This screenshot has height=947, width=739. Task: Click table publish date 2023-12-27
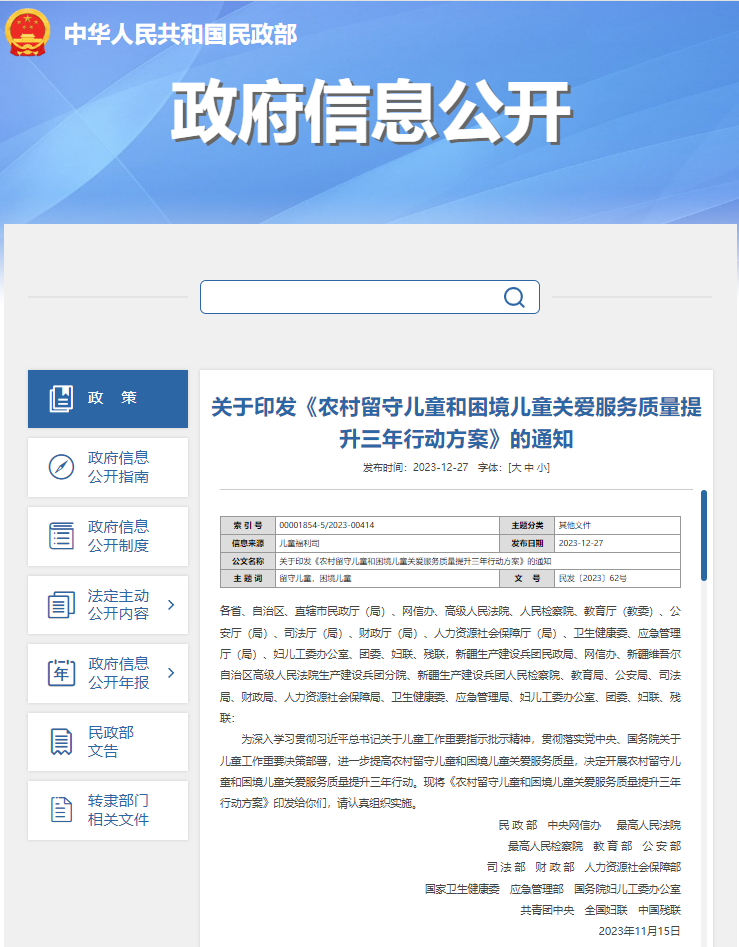(x=581, y=543)
